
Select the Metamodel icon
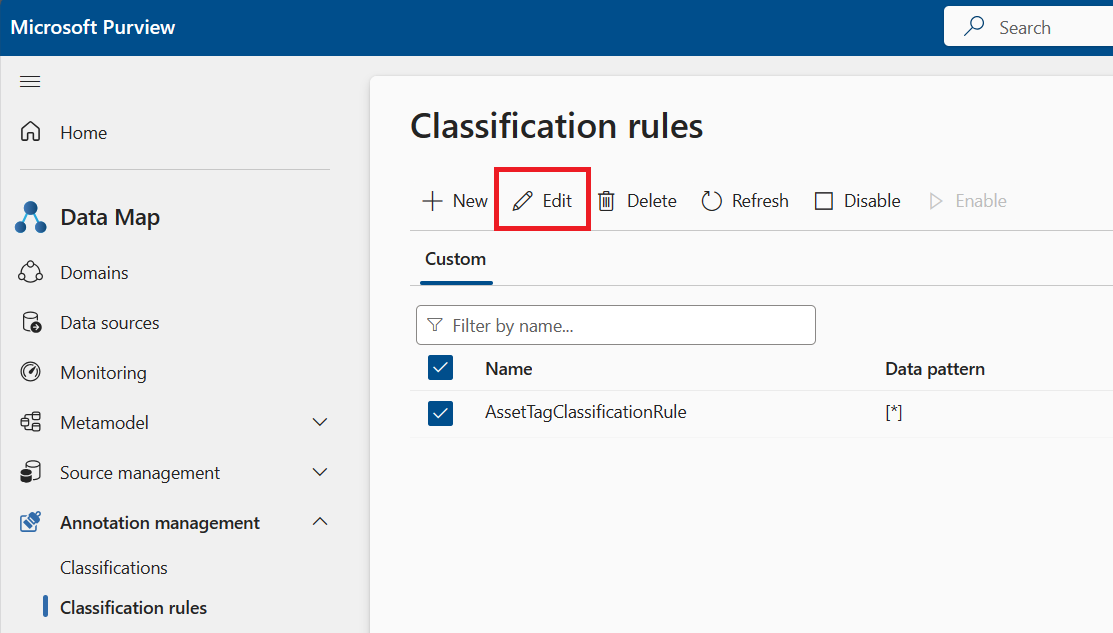tap(30, 422)
